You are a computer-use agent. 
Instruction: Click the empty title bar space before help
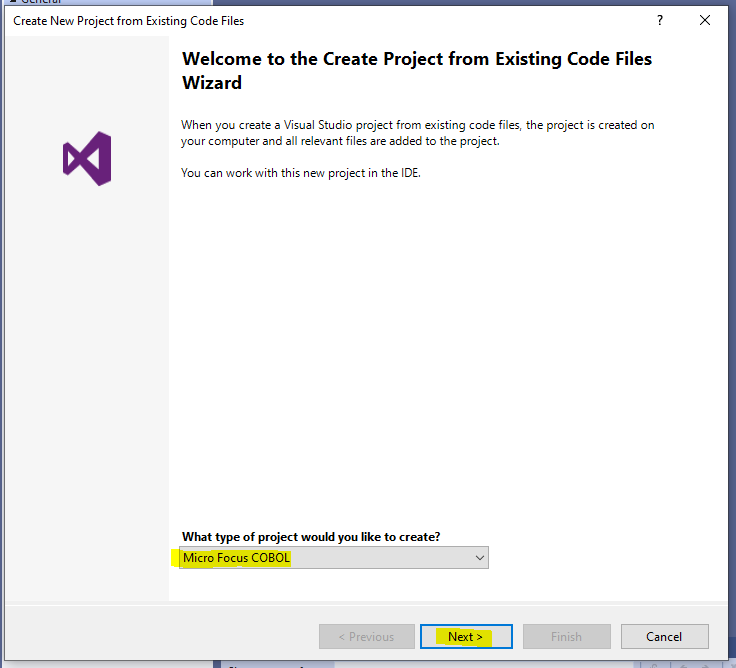click(450, 20)
